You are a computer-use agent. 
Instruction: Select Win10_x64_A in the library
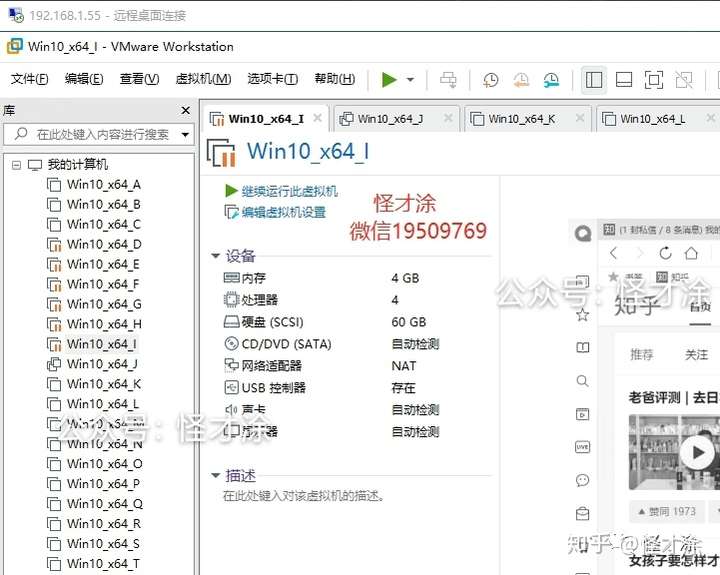click(x=103, y=185)
